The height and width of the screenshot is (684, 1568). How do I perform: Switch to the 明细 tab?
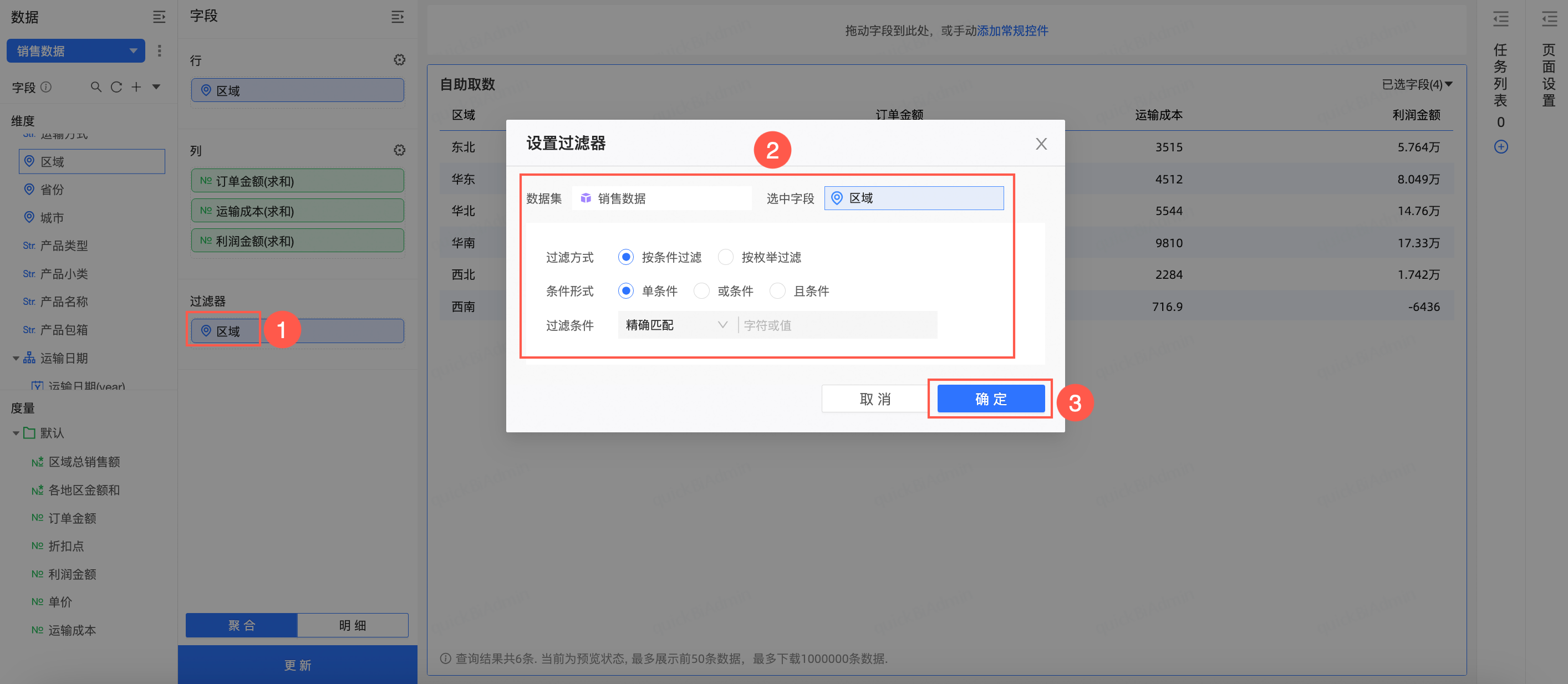[x=353, y=625]
